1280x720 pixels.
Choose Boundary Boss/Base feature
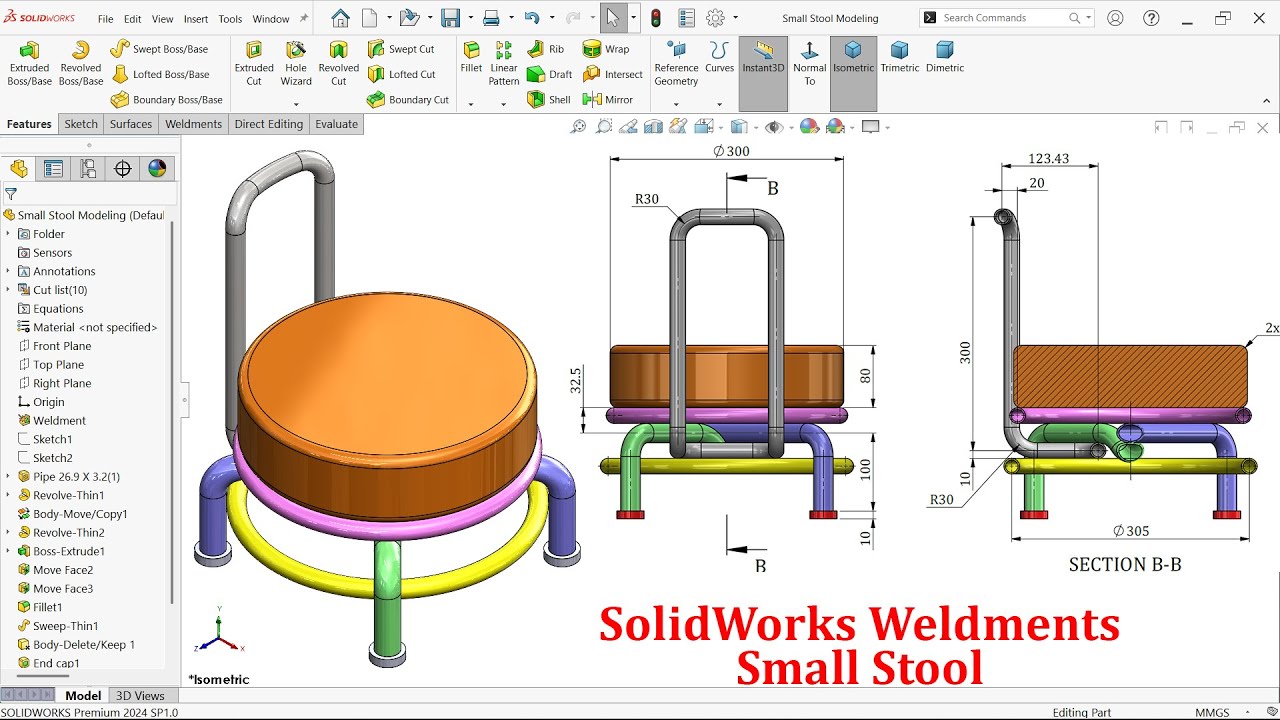pos(166,99)
